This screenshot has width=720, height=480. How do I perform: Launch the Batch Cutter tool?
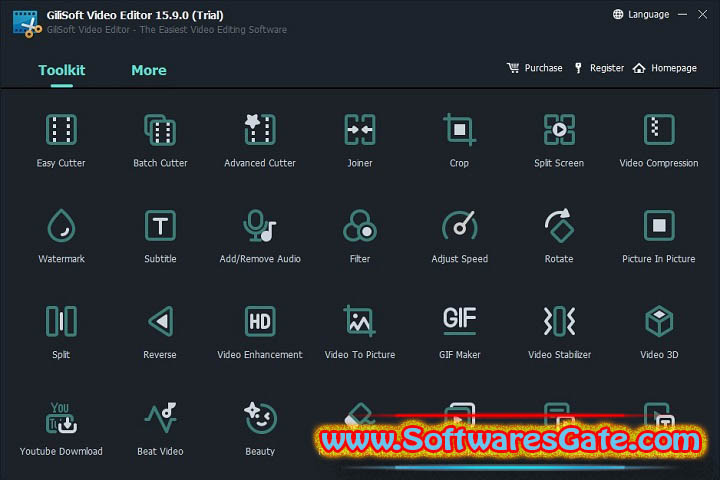point(160,141)
